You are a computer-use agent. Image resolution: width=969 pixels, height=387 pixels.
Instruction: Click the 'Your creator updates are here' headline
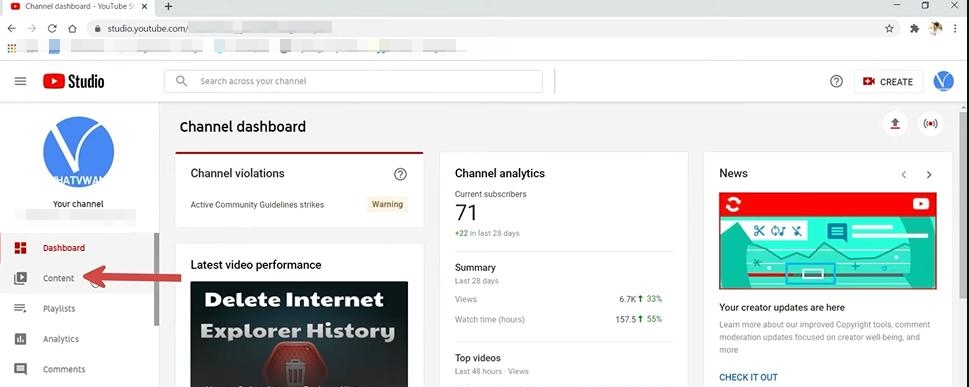(x=782, y=307)
